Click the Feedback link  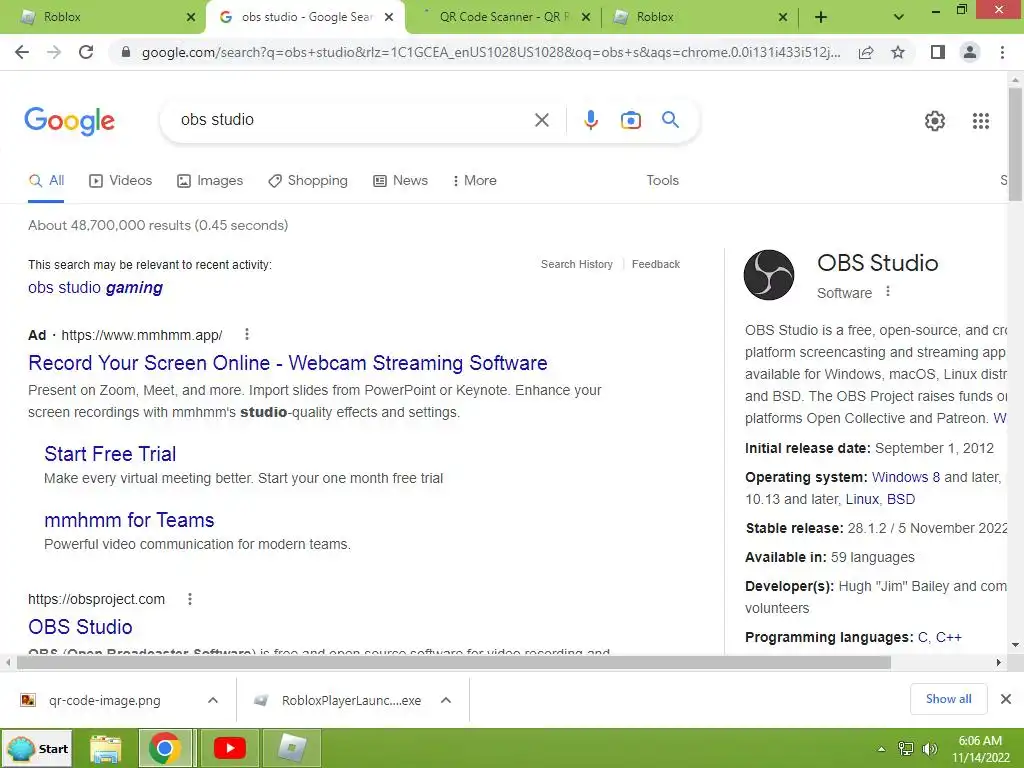coord(656,264)
